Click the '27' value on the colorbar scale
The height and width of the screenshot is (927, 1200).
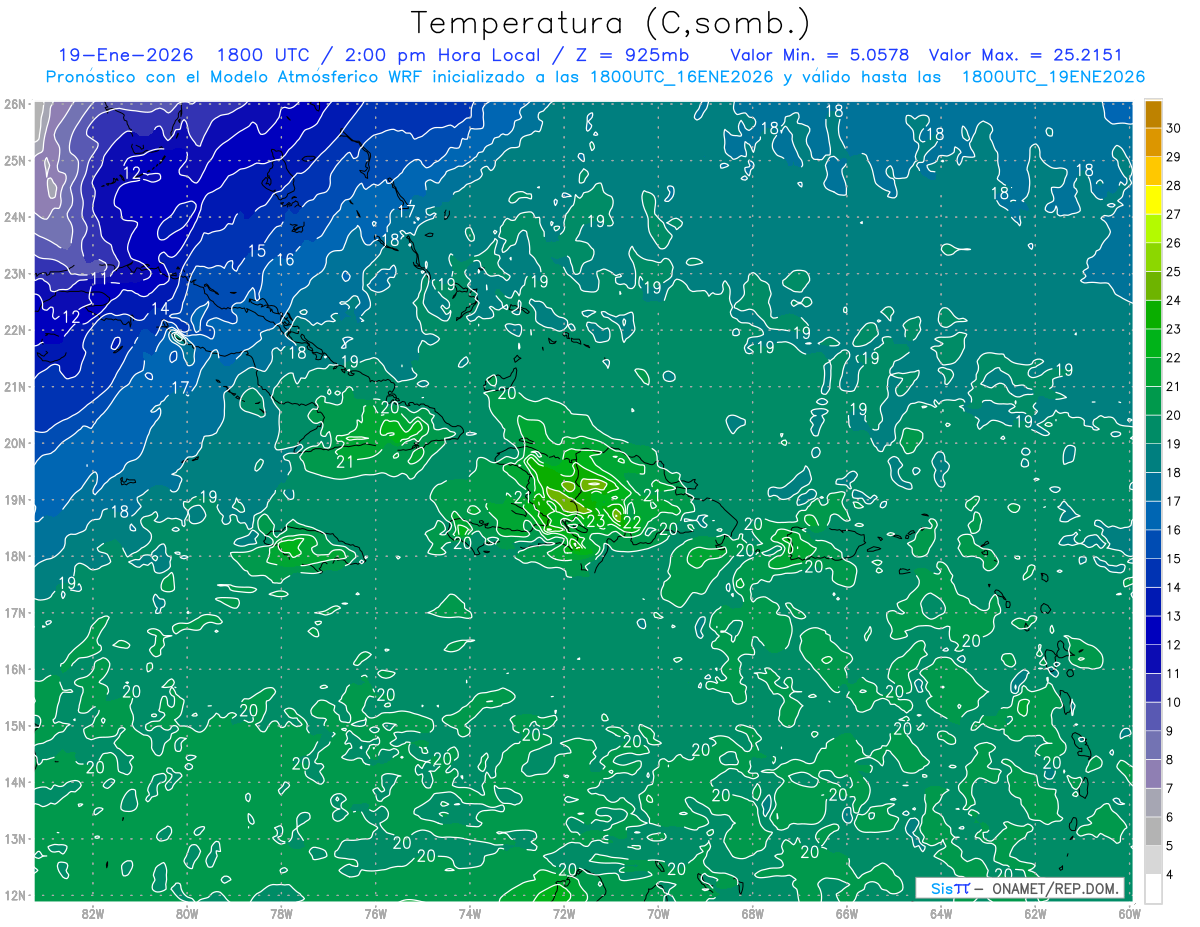tap(1174, 214)
